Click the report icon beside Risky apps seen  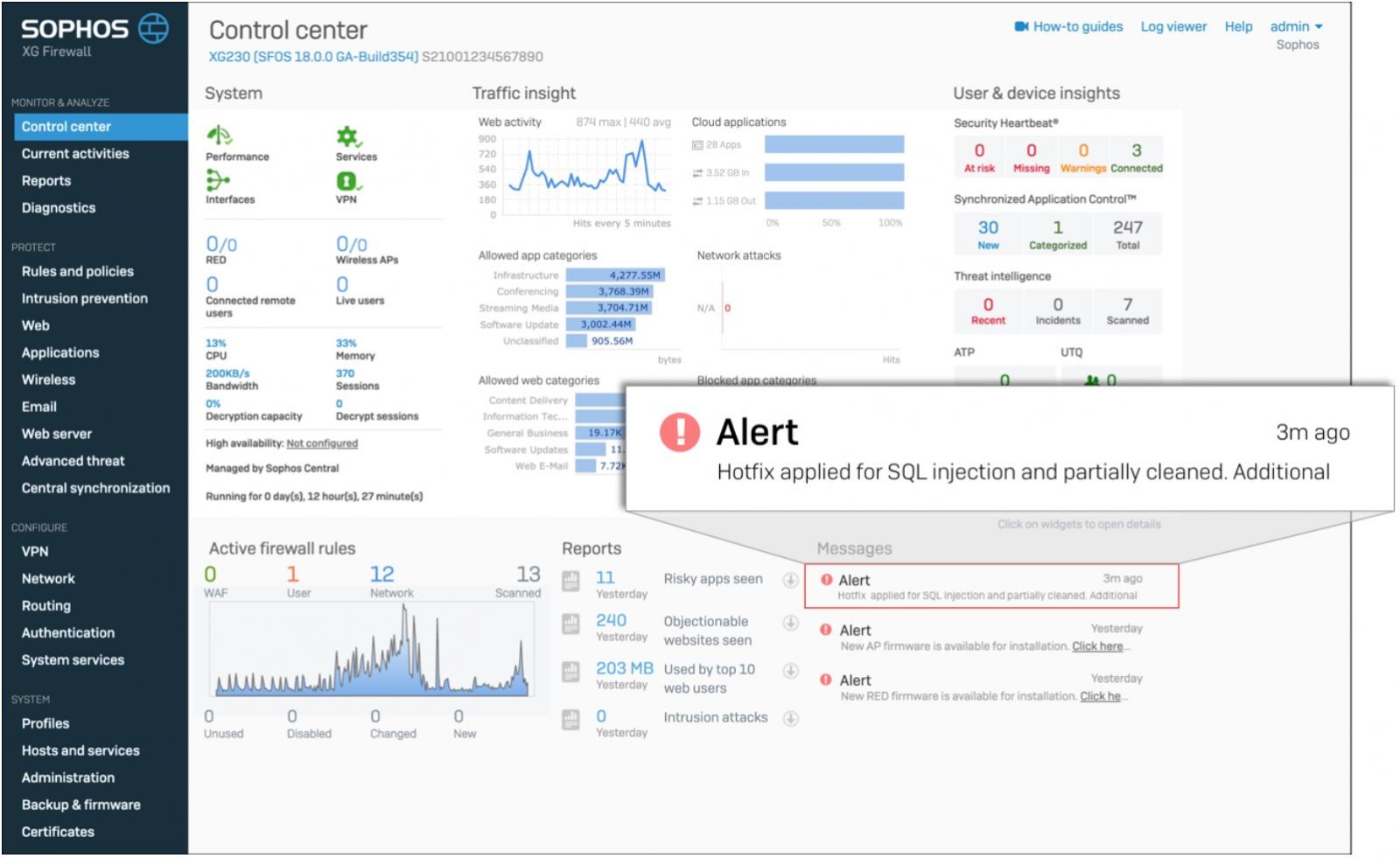[570, 580]
